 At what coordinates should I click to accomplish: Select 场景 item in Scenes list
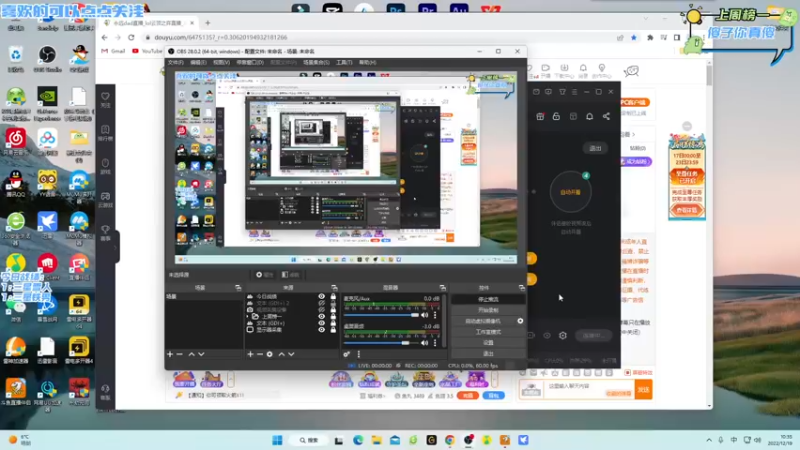(x=204, y=296)
